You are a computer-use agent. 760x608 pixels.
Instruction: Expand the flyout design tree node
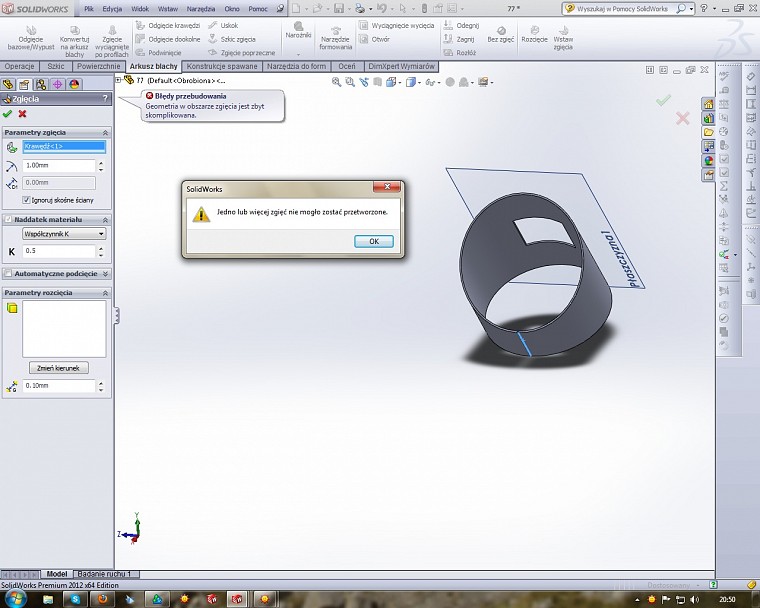118,80
